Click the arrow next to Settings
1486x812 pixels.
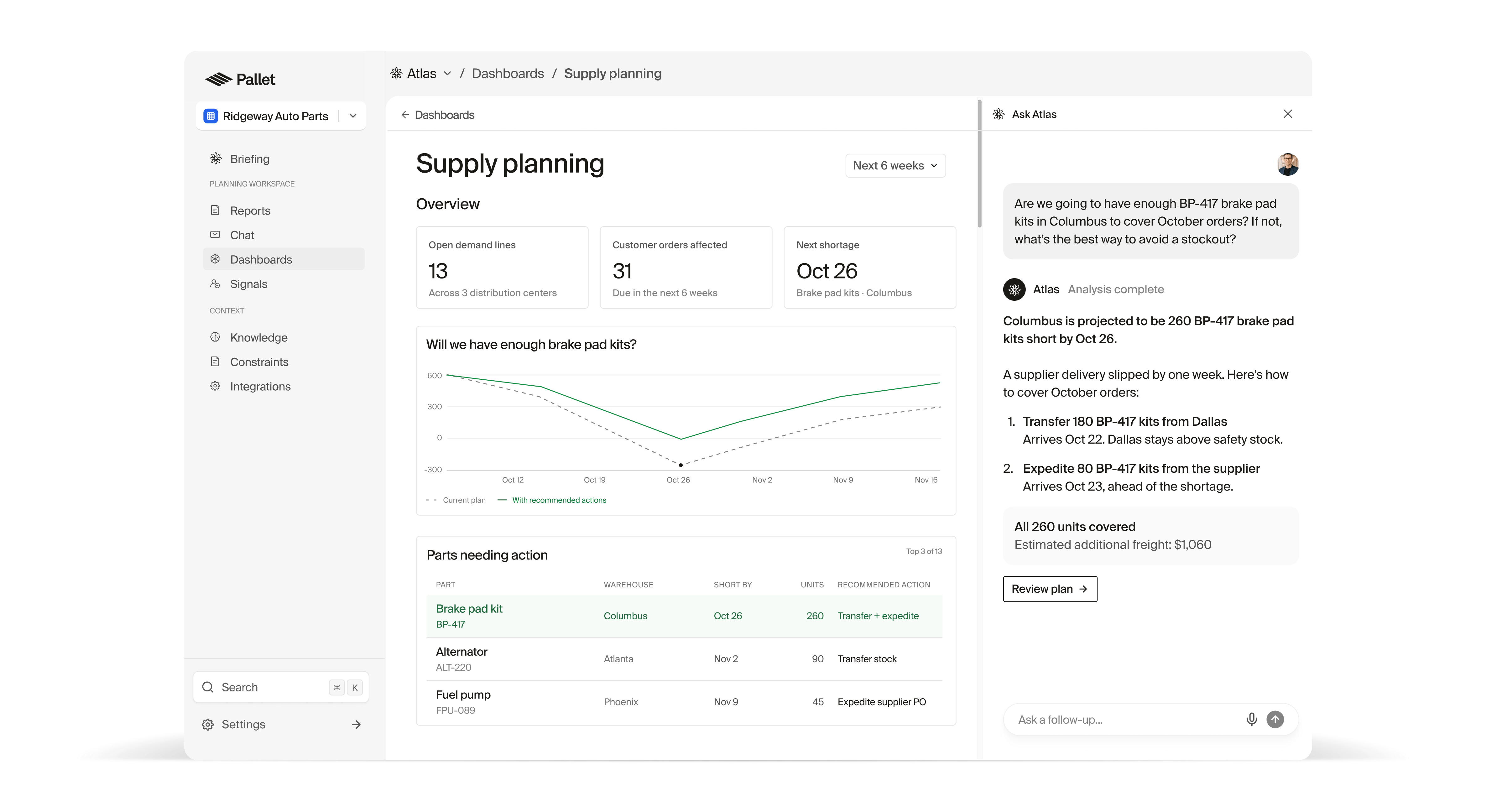[x=356, y=724]
